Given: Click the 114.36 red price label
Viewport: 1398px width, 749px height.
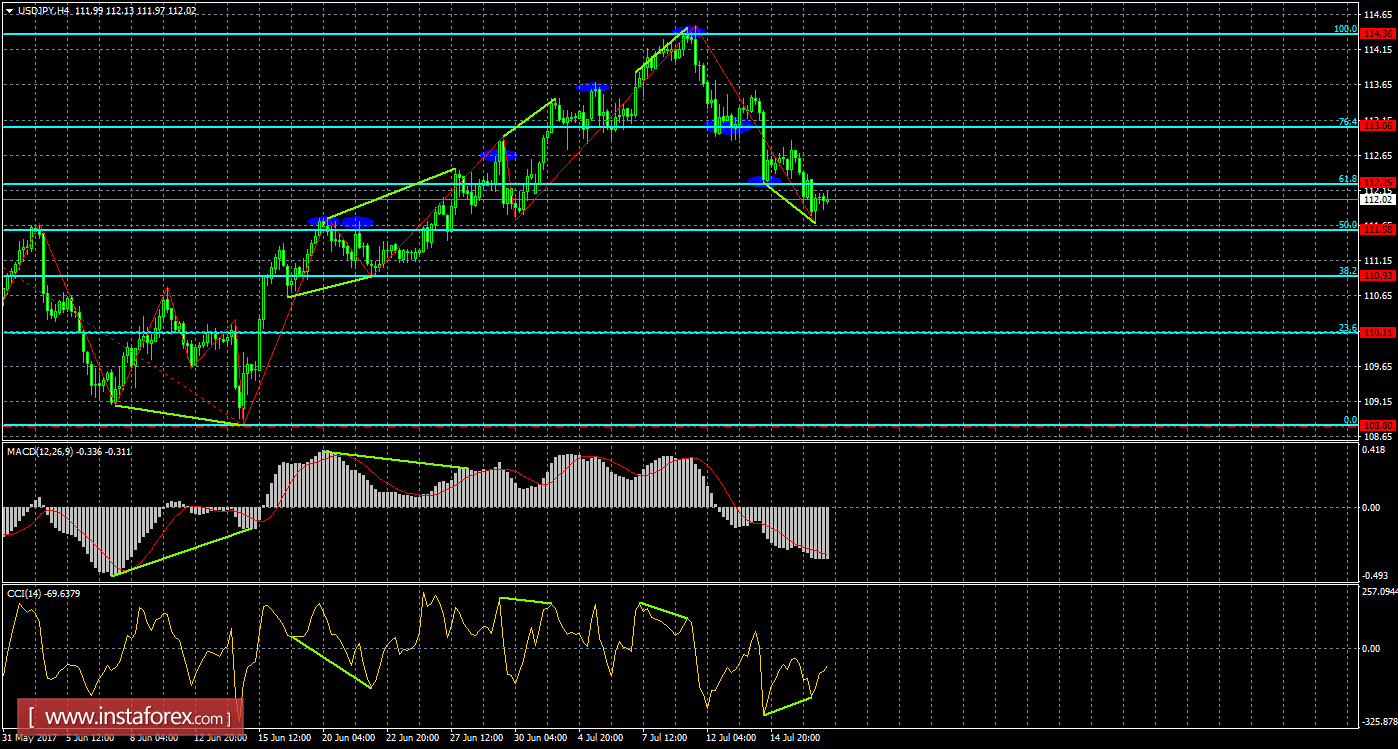Looking at the screenshot, I should (x=1378, y=34).
